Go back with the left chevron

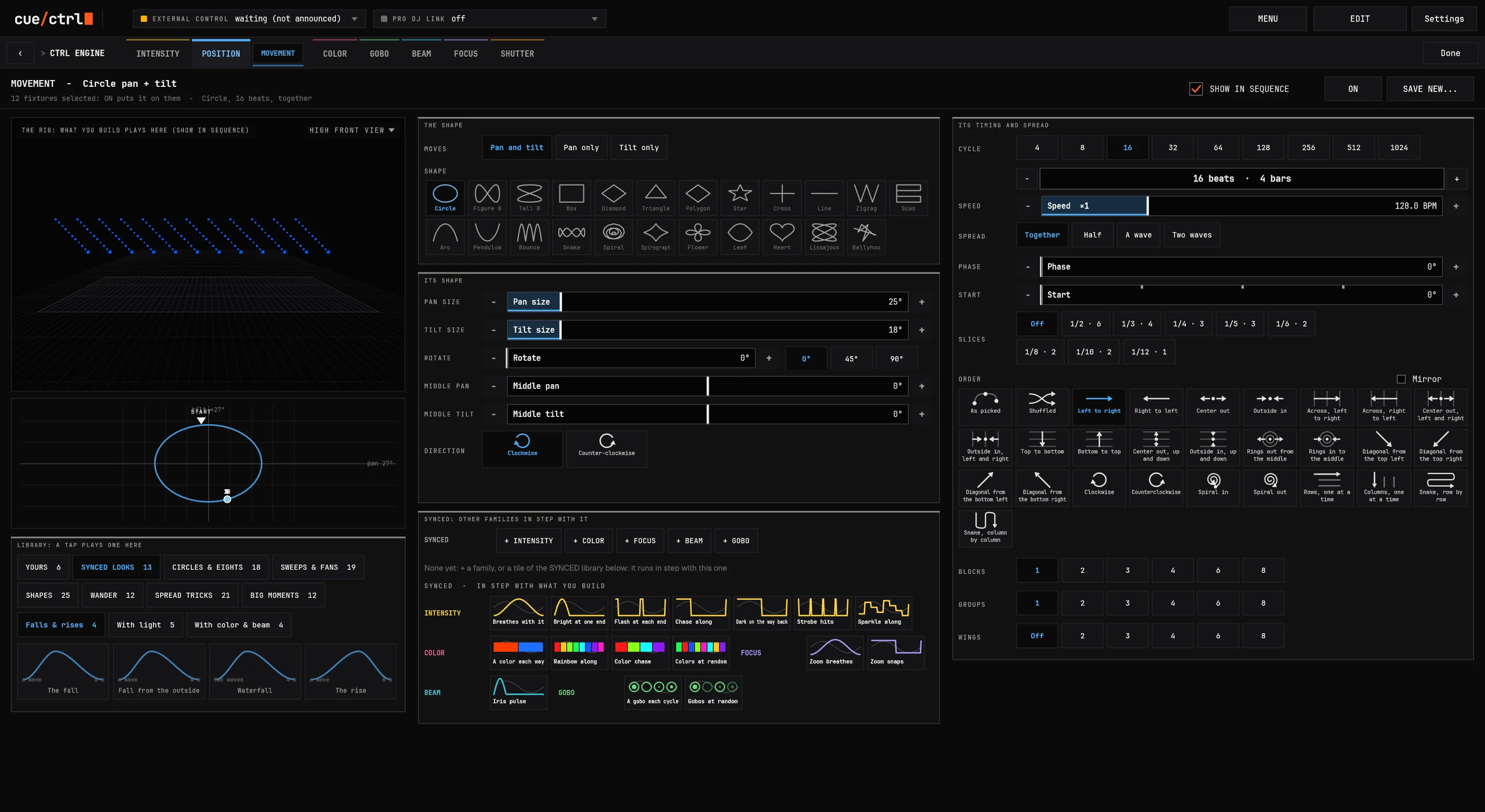tap(20, 53)
